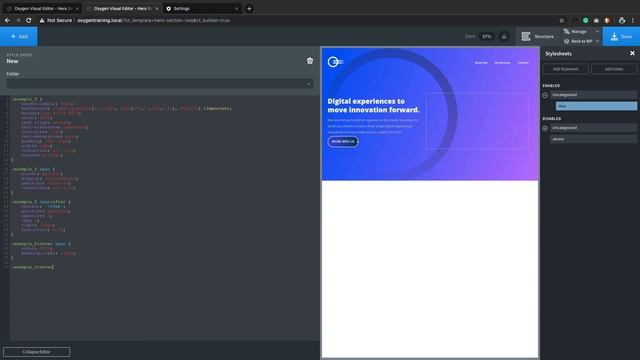Select the hero heading Digital experiences text
640x360 pixels.
pyautogui.click(x=373, y=105)
